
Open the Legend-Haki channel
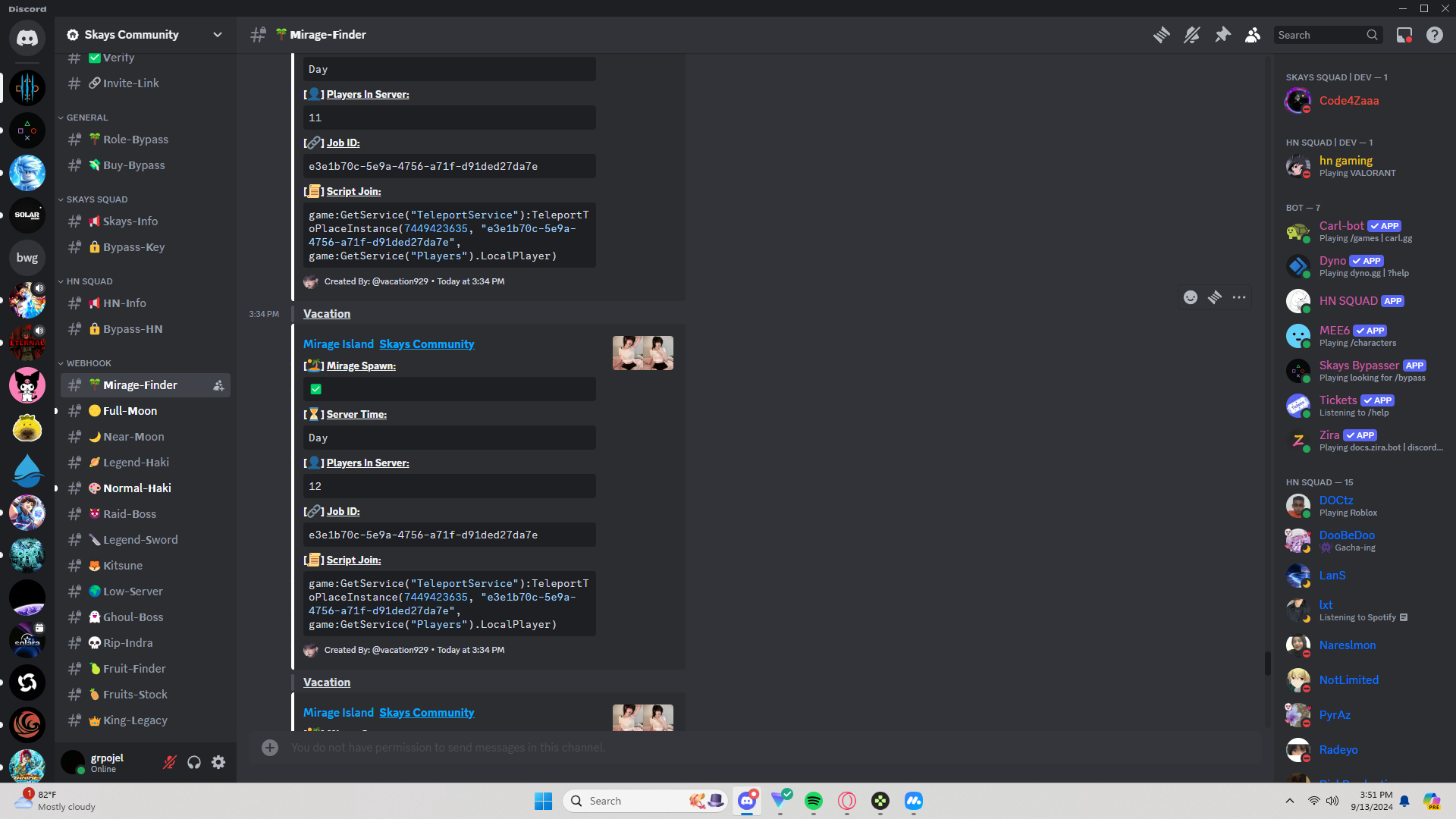click(x=146, y=463)
